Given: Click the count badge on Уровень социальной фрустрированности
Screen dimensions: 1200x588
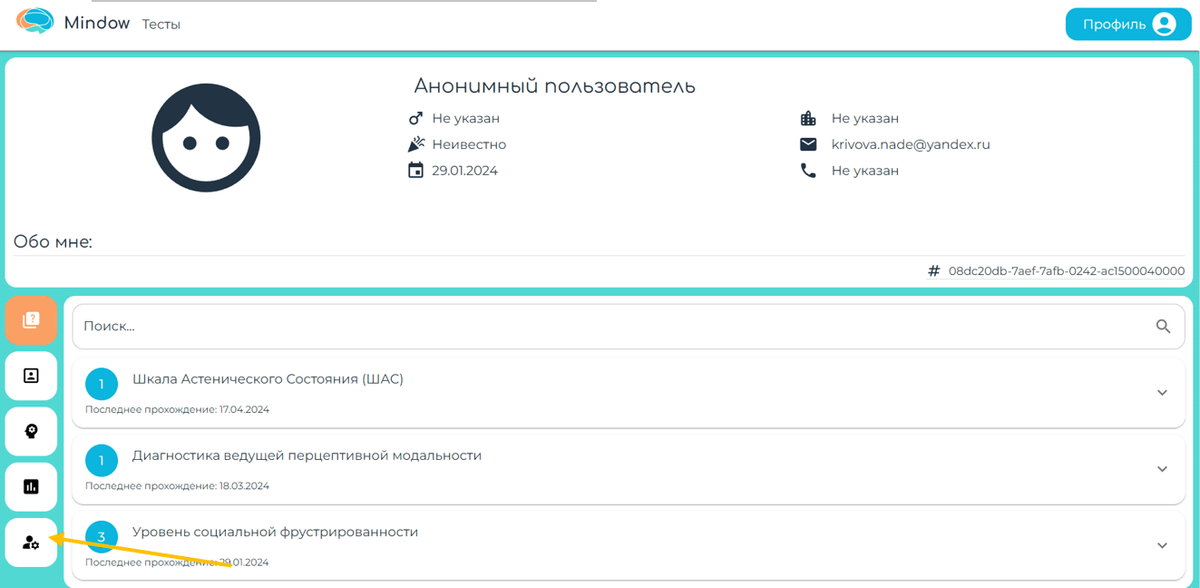Looking at the screenshot, I should point(101,537).
